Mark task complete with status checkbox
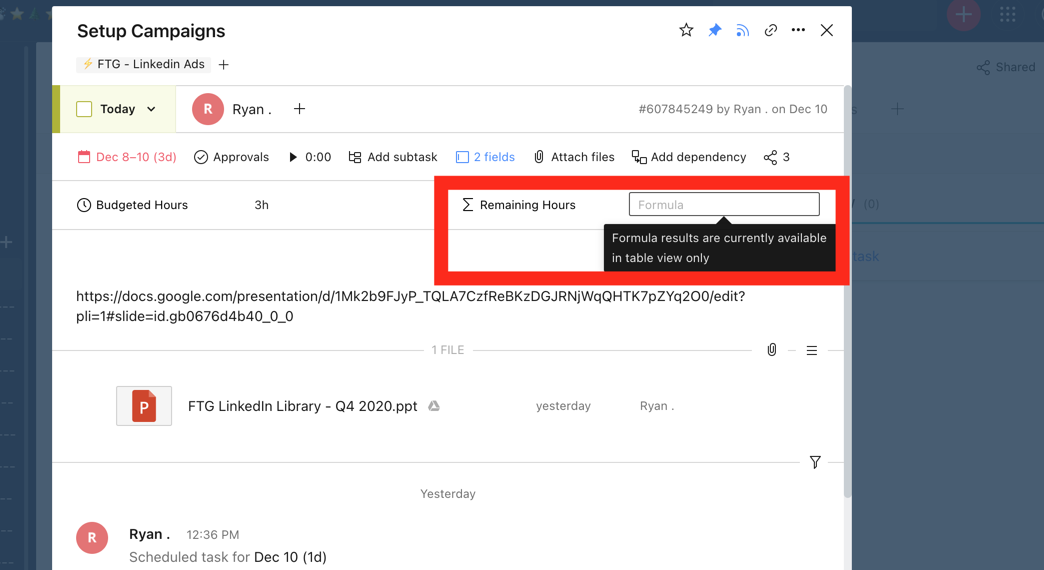Viewport: 1044px width, 570px height. pos(84,109)
